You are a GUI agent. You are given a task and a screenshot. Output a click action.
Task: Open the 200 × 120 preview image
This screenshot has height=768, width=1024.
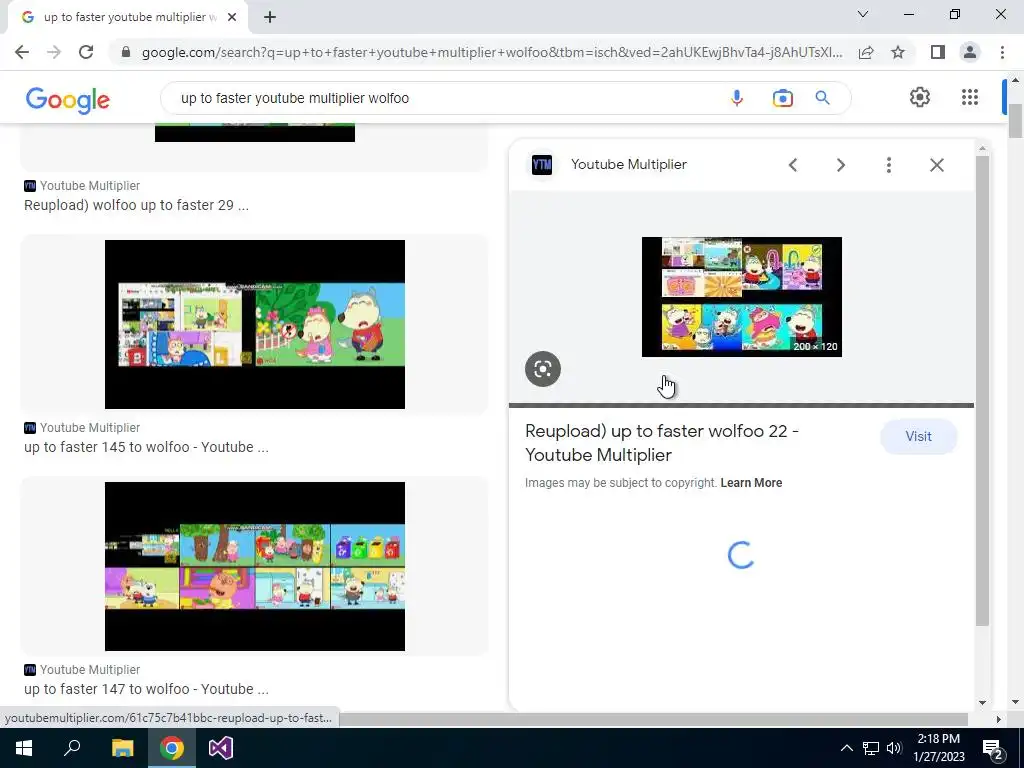pyautogui.click(x=741, y=297)
